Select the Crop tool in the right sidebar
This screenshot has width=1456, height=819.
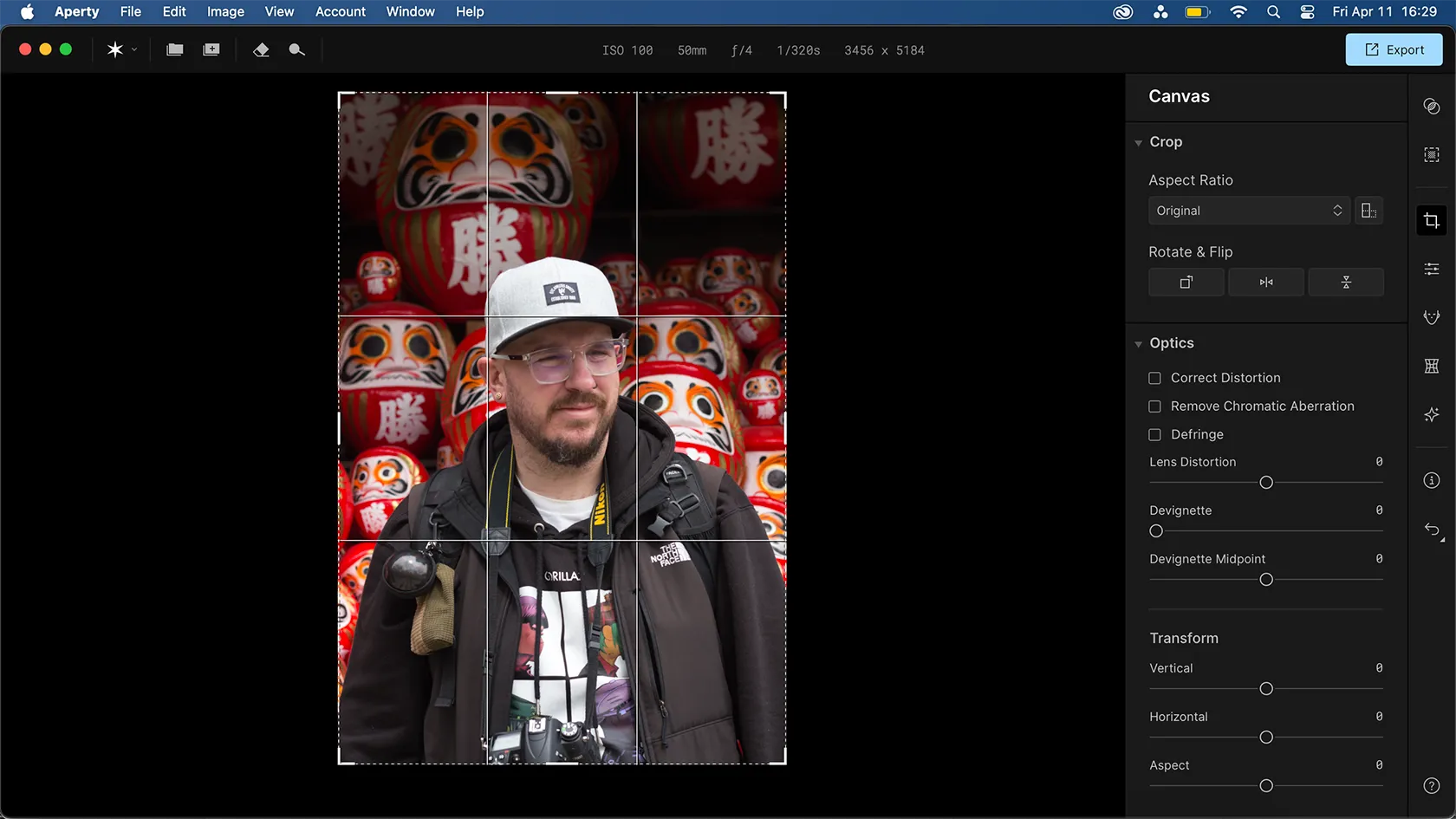pos(1432,220)
